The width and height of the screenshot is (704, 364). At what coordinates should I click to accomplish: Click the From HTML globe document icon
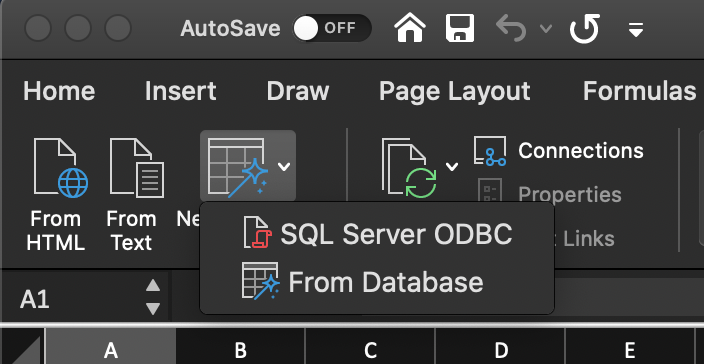[x=61, y=168]
